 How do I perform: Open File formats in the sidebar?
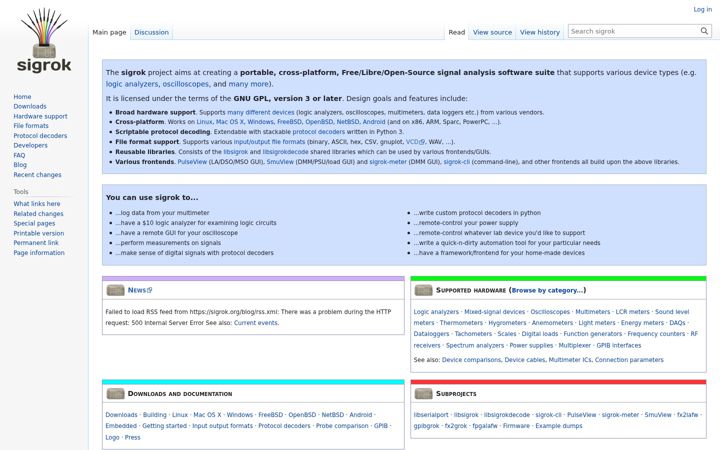pos(31,126)
